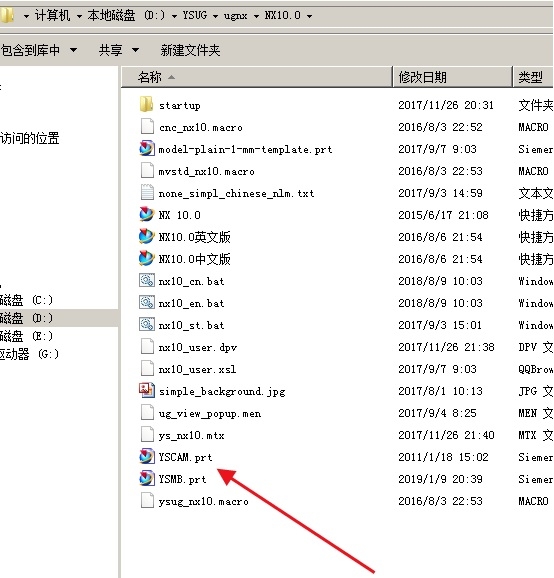The width and height of the screenshot is (554, 578).
Task: Go to ugnx folder in breadcrumb
Action: pyautogui.click(x=236, y=16)
